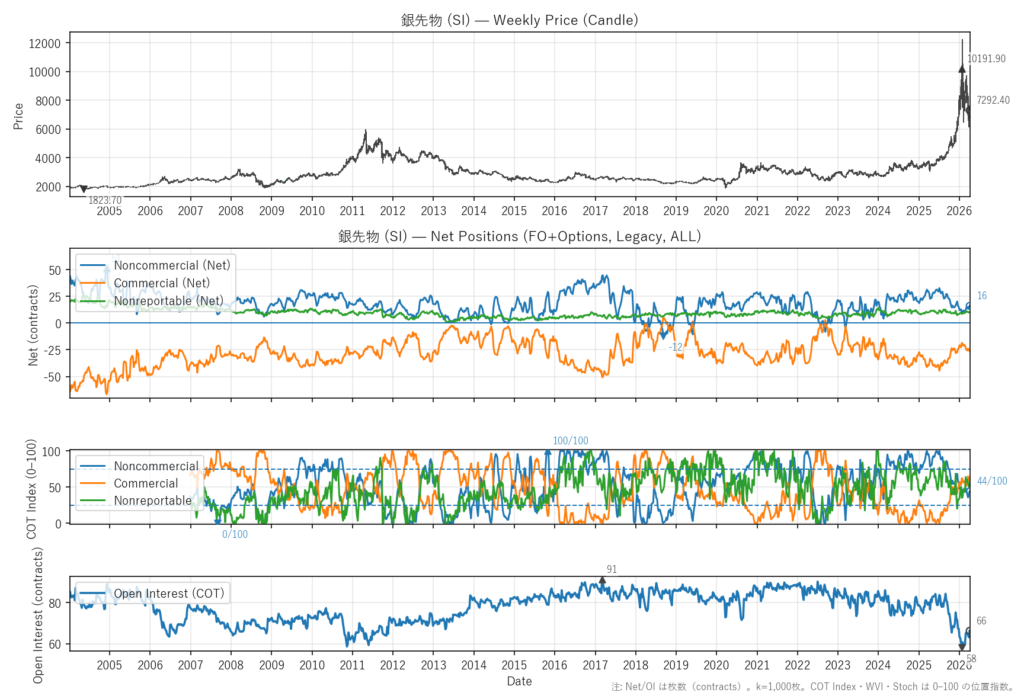Viewport: 1024px width, 699px height.
Task: Click the 7292.40 latest price label
Action: tap(992, 100)
